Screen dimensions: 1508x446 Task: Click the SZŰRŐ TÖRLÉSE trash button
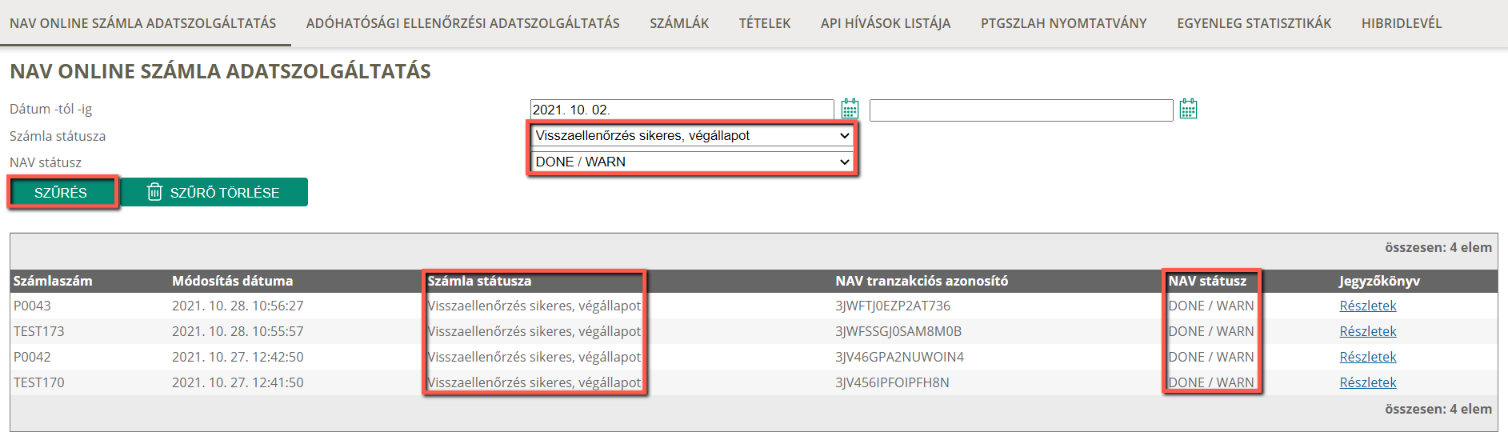pos(214,192)
